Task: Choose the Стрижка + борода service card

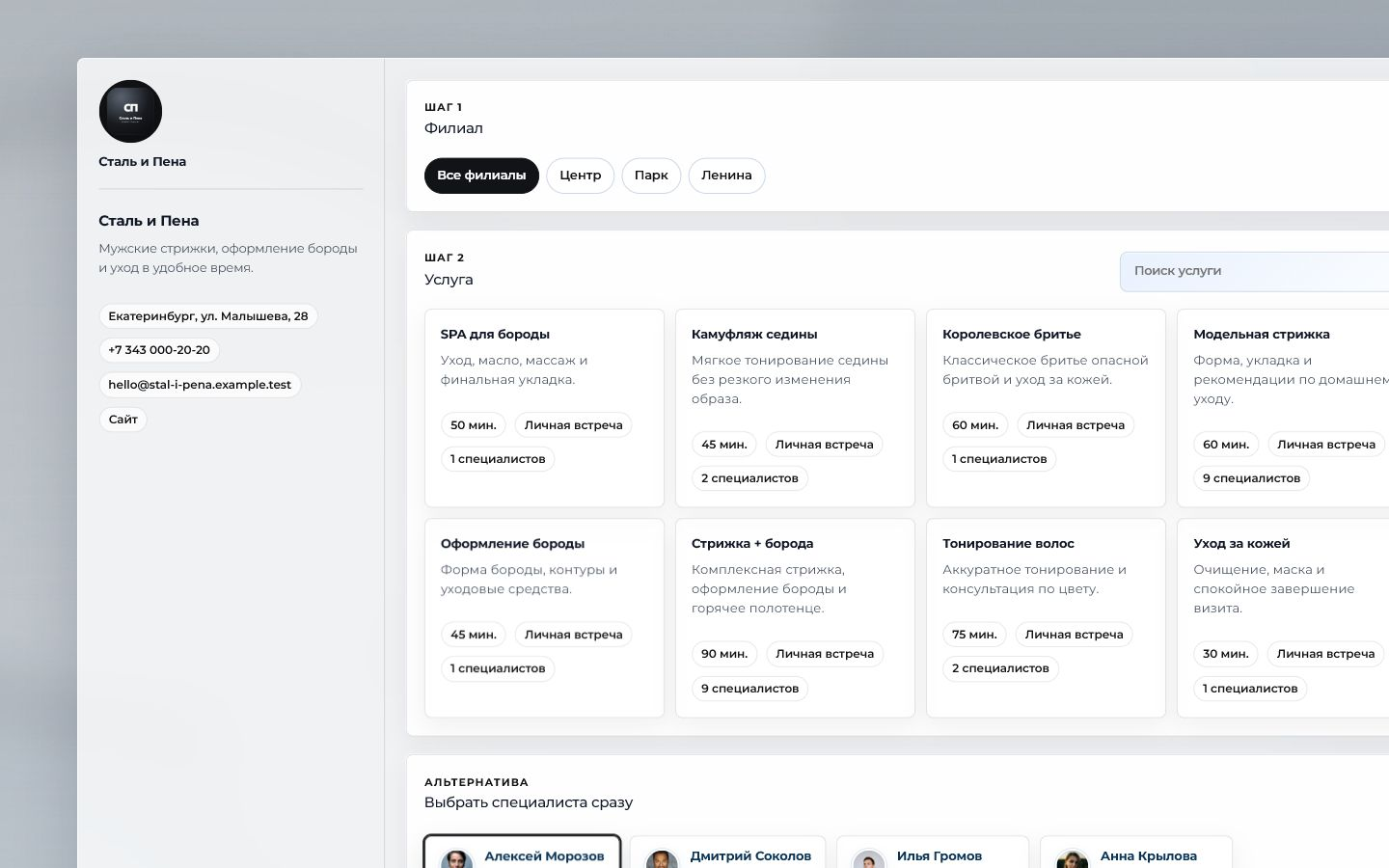Action: (x=795, y=618)
